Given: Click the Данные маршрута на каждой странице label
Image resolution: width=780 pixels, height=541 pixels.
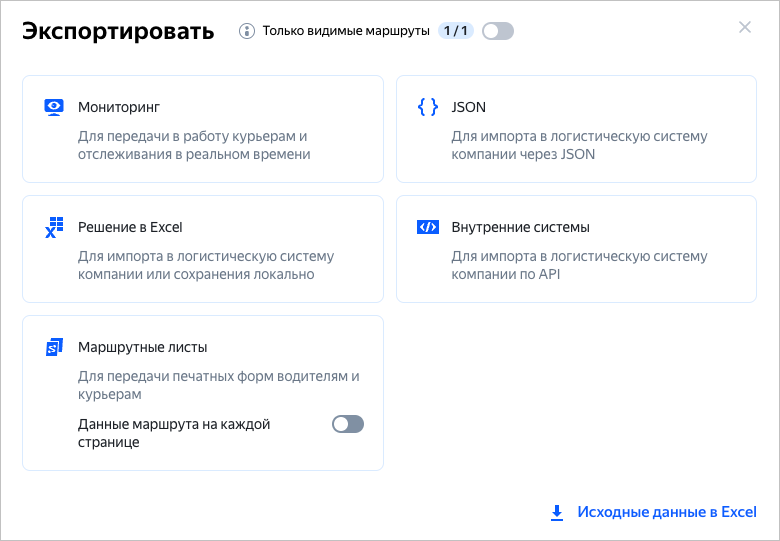Looking at the screenshot, I should coord(174,433).
